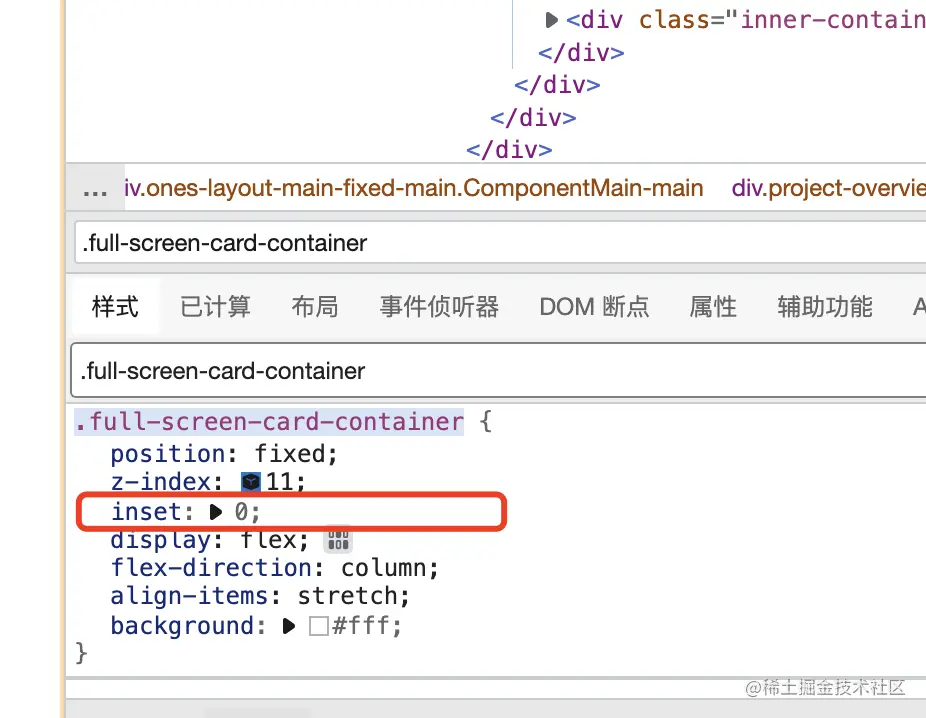
Task: Click the z-index layer cube icon
Action: 251,482
